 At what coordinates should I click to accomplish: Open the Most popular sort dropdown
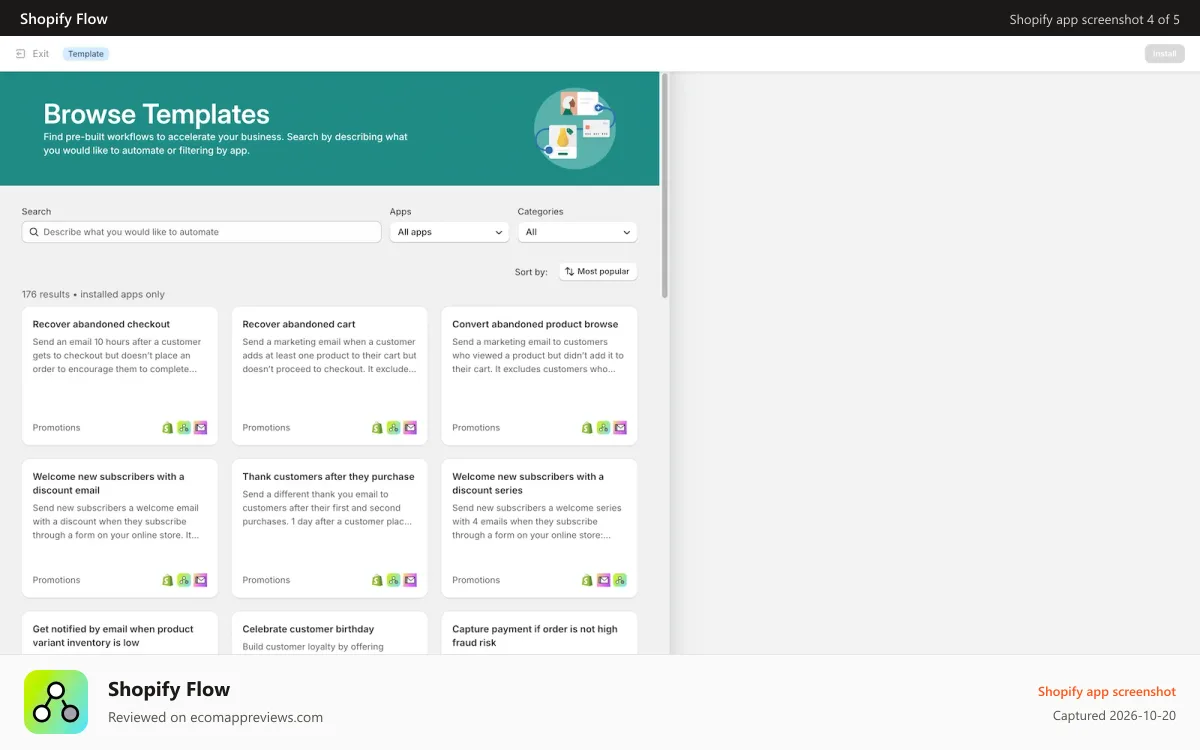coord(598,272)
